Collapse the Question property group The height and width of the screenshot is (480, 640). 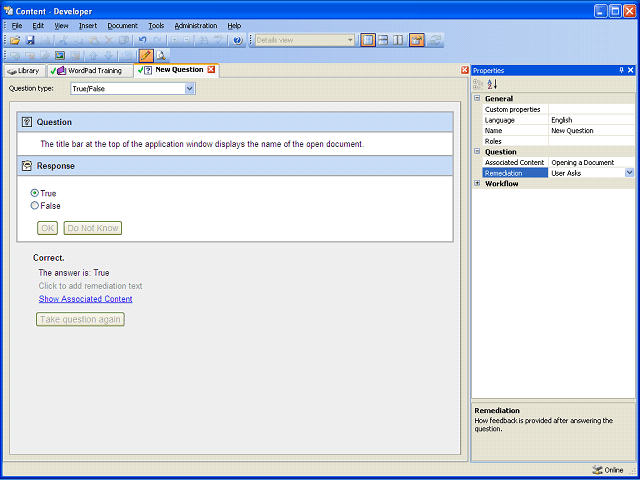point(477,151)
